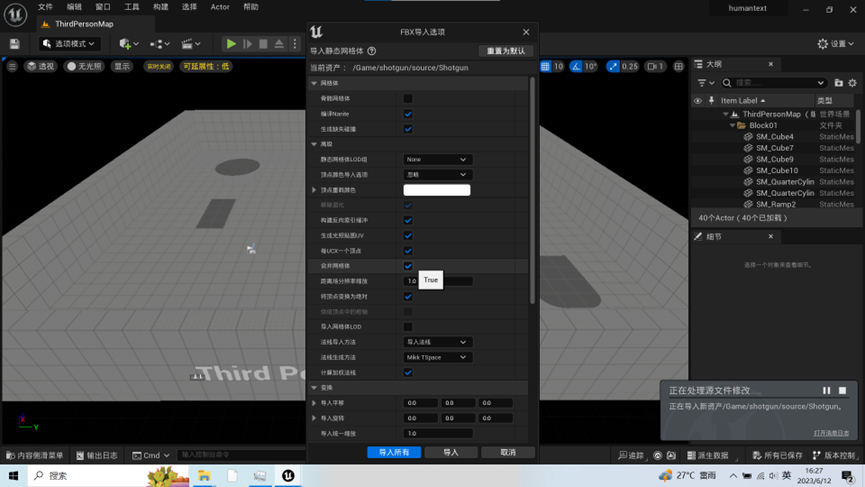Open Outliner settings gear icon
Image resolution: width=865 pixels, height=487 pixels.
coord(852,83)
